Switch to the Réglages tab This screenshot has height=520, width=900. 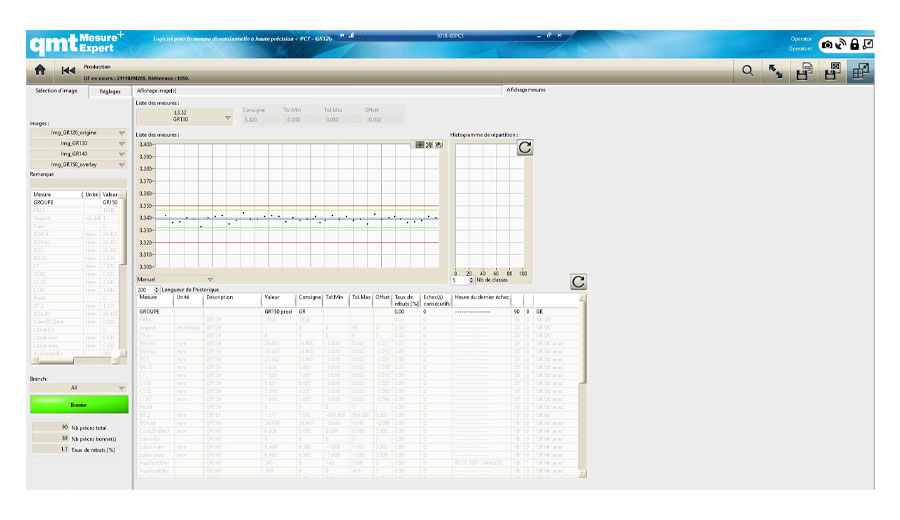click(108, 91)
